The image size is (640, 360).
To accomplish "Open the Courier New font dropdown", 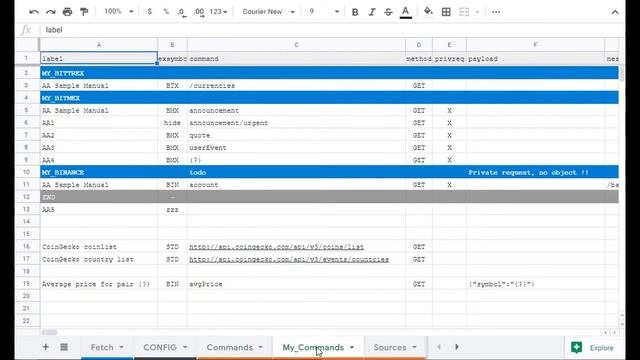I will click(268, 12).
